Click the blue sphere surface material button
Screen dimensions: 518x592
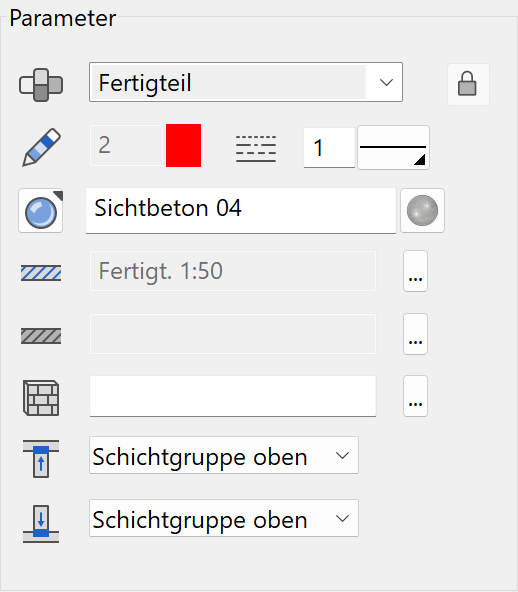41,211
